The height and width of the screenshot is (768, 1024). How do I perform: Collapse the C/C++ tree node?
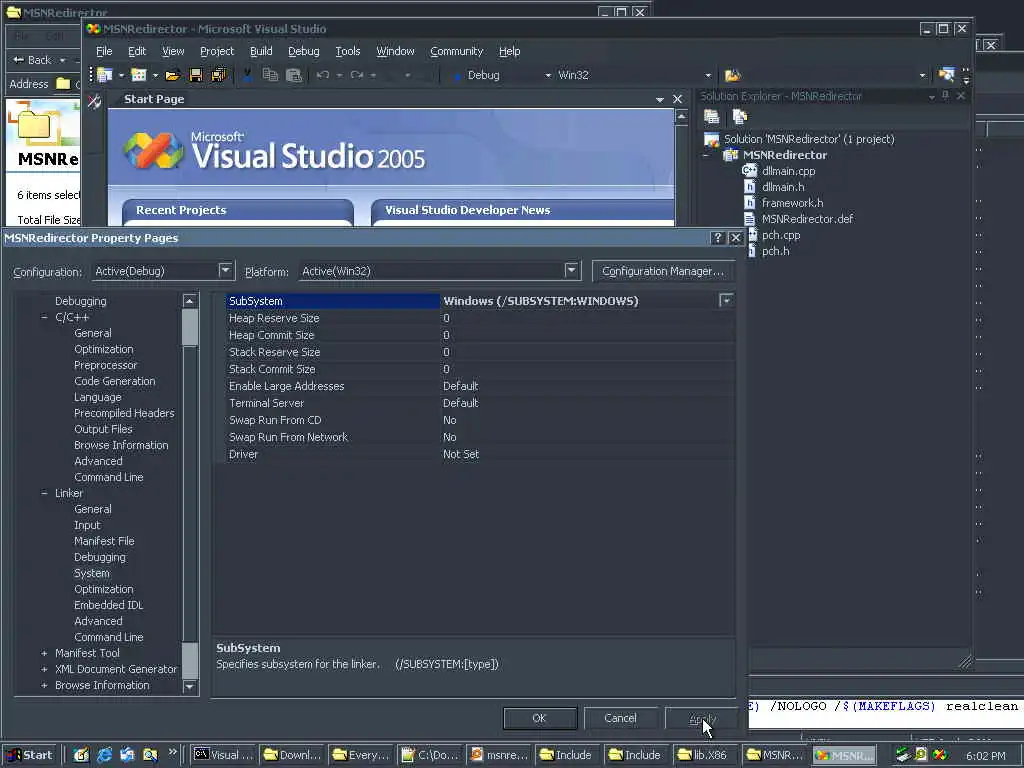coord(44,317)
